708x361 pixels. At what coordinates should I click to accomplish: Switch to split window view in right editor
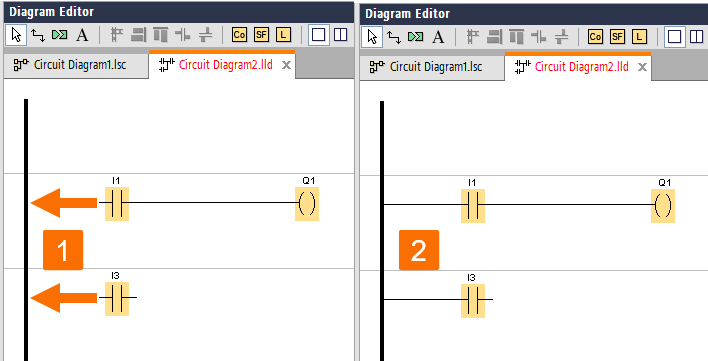(696, 37)
